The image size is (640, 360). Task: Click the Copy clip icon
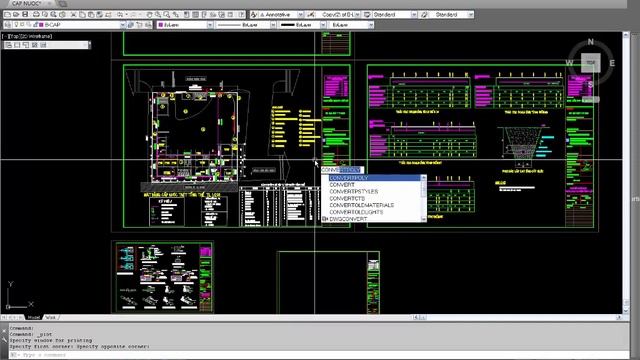point(82,14)
